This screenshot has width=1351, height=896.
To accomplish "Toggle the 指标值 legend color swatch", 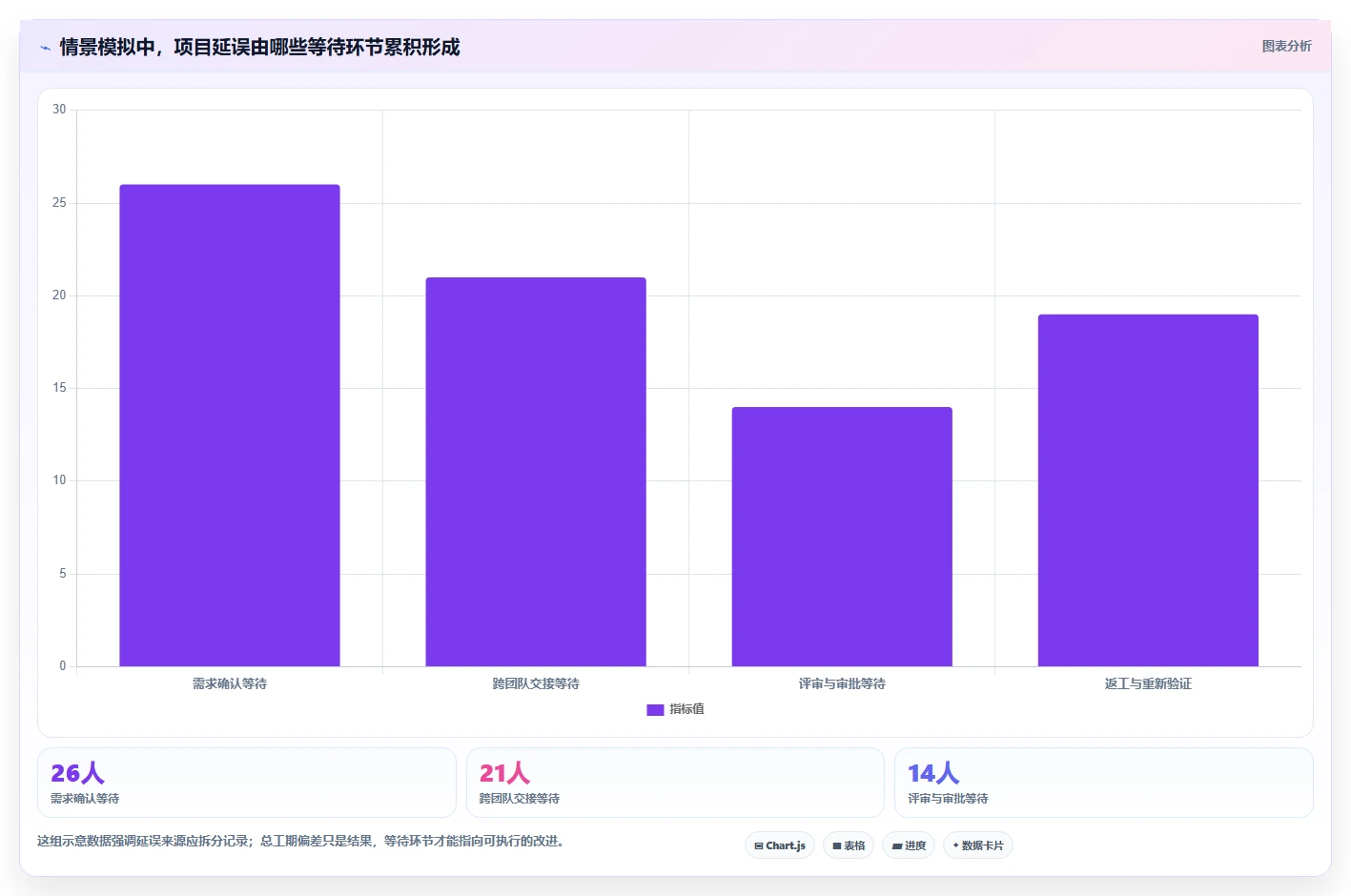I will pos(655,709).
